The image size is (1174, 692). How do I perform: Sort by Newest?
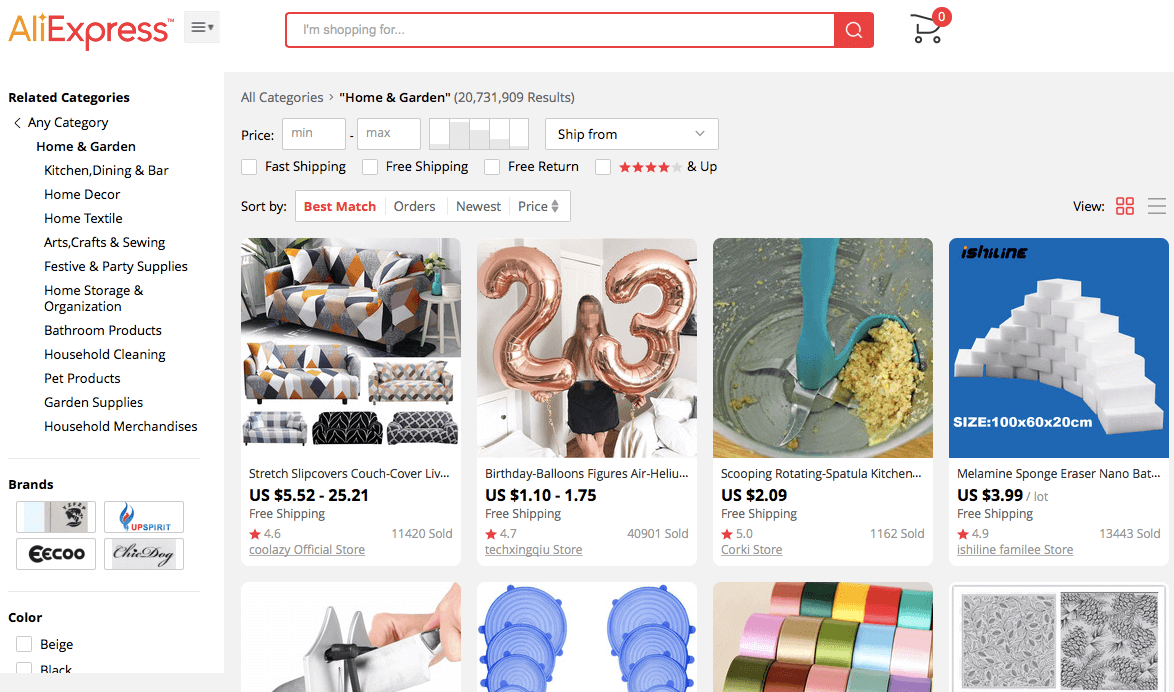478,206
